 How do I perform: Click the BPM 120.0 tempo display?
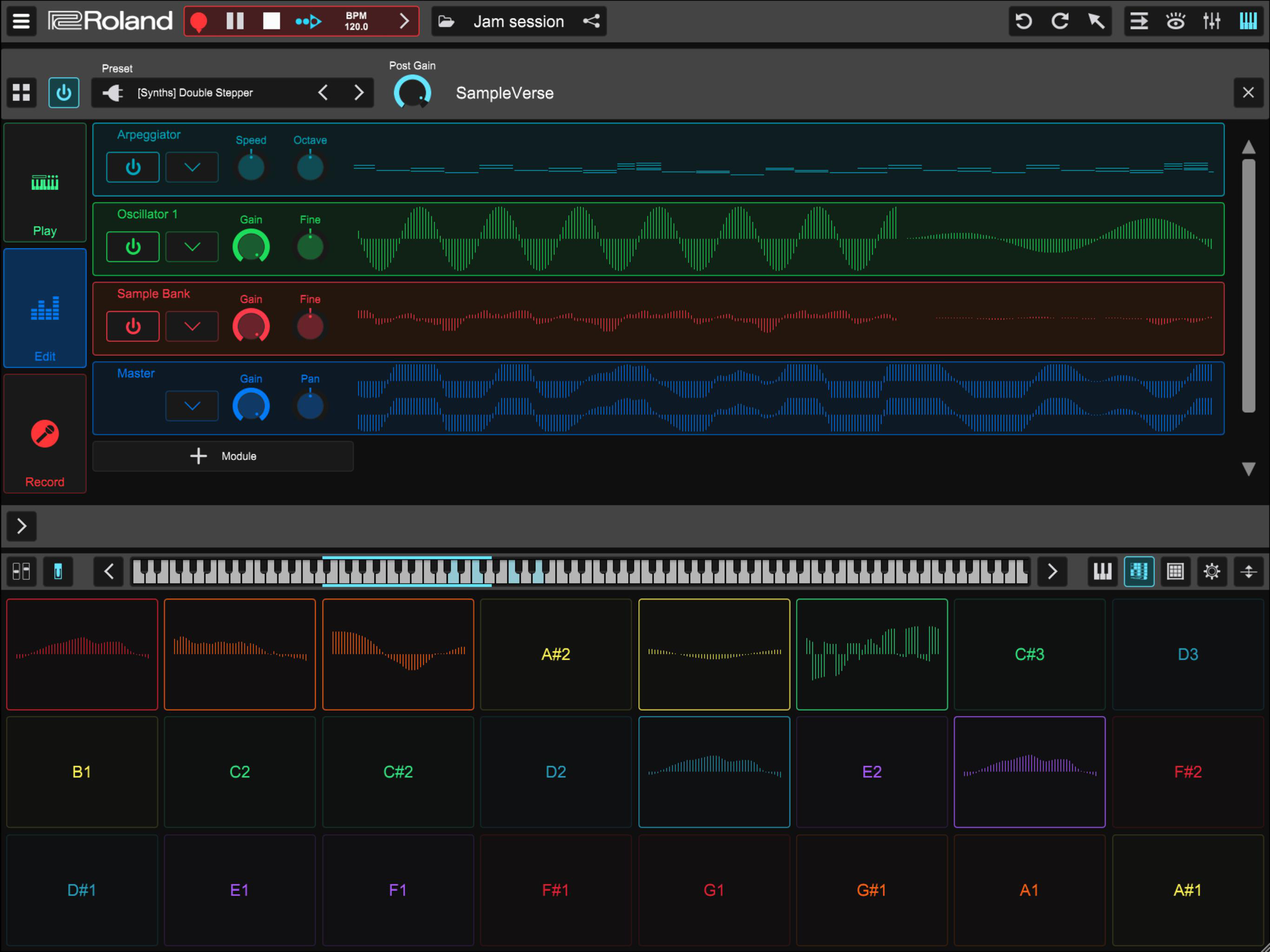coord(356,21)
